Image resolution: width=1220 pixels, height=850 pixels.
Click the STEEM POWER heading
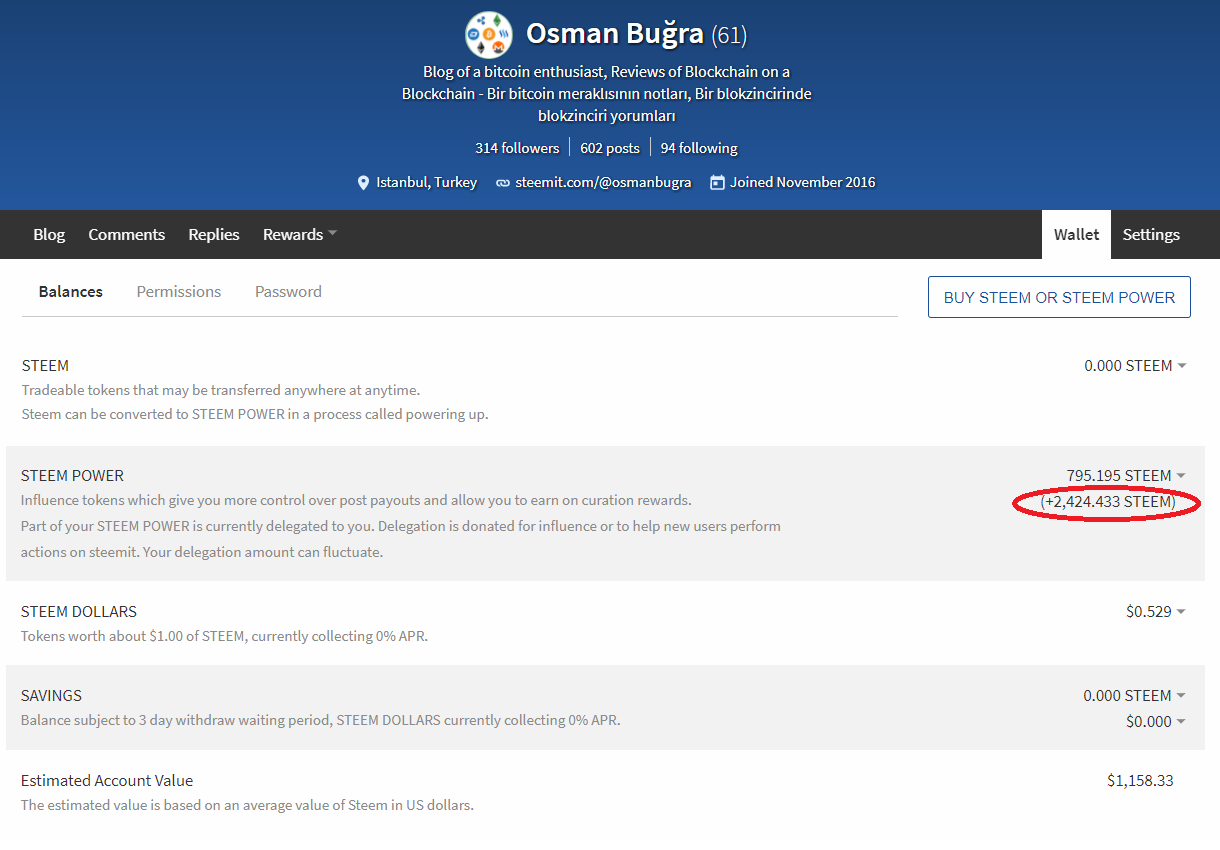point(72,476)
